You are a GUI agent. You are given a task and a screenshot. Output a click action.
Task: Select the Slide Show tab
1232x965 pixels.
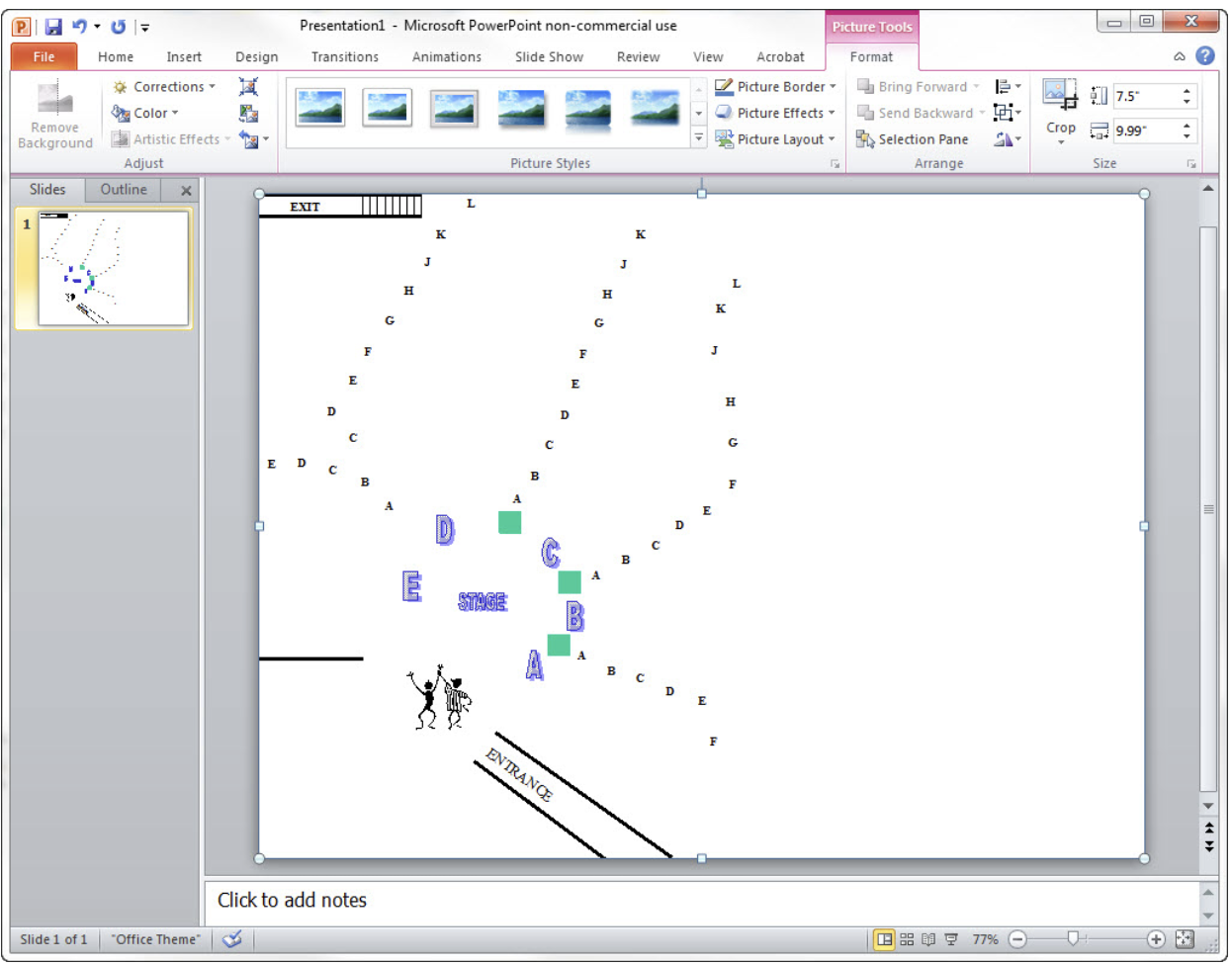549,57
